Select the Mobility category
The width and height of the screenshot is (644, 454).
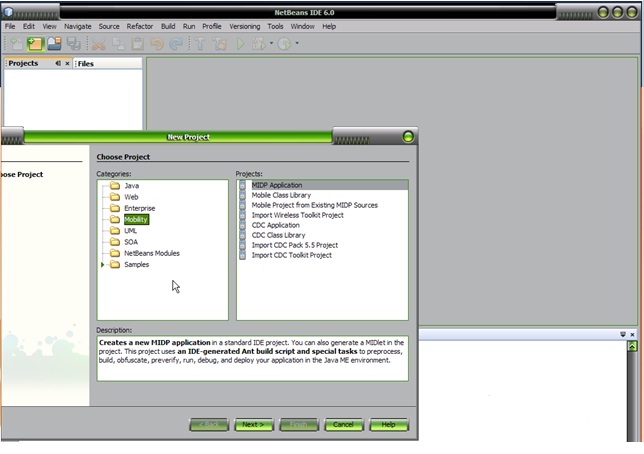point(136,219)
